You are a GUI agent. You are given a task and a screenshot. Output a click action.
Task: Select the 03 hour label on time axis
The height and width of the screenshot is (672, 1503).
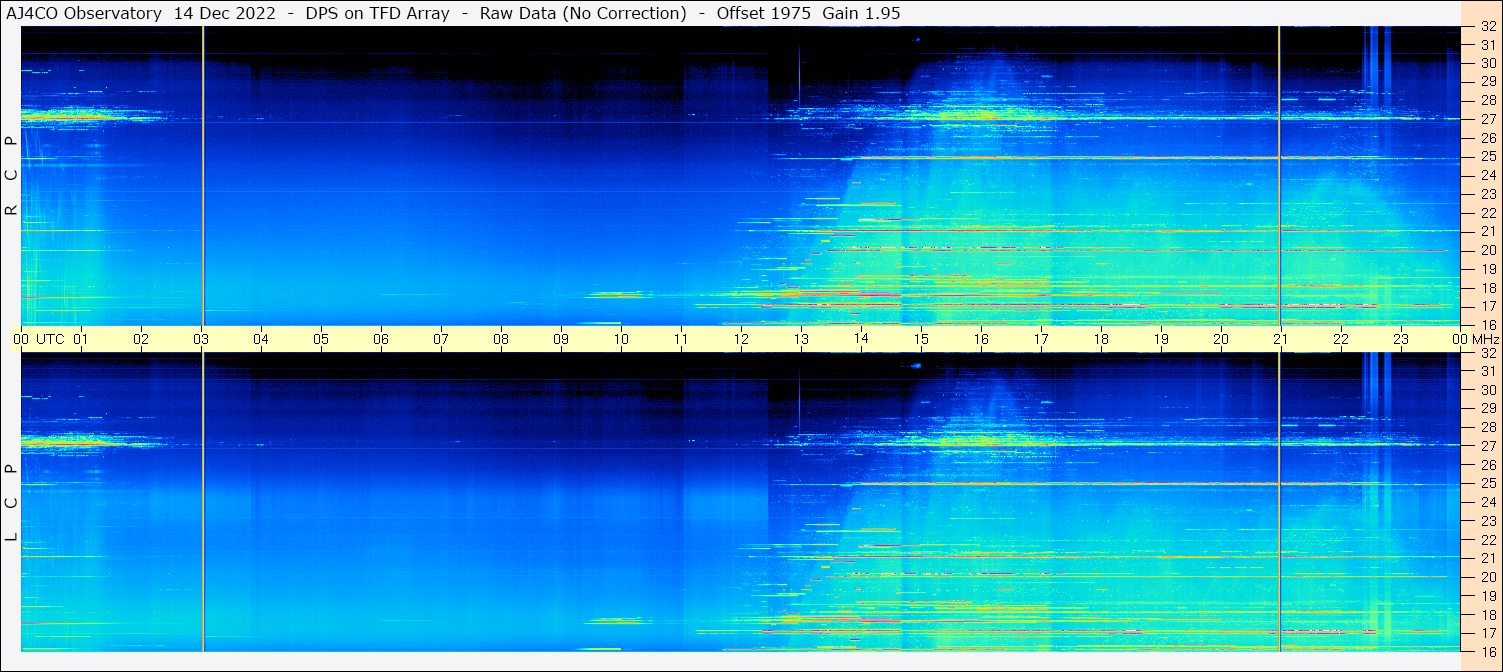click(x=201, y=339)
